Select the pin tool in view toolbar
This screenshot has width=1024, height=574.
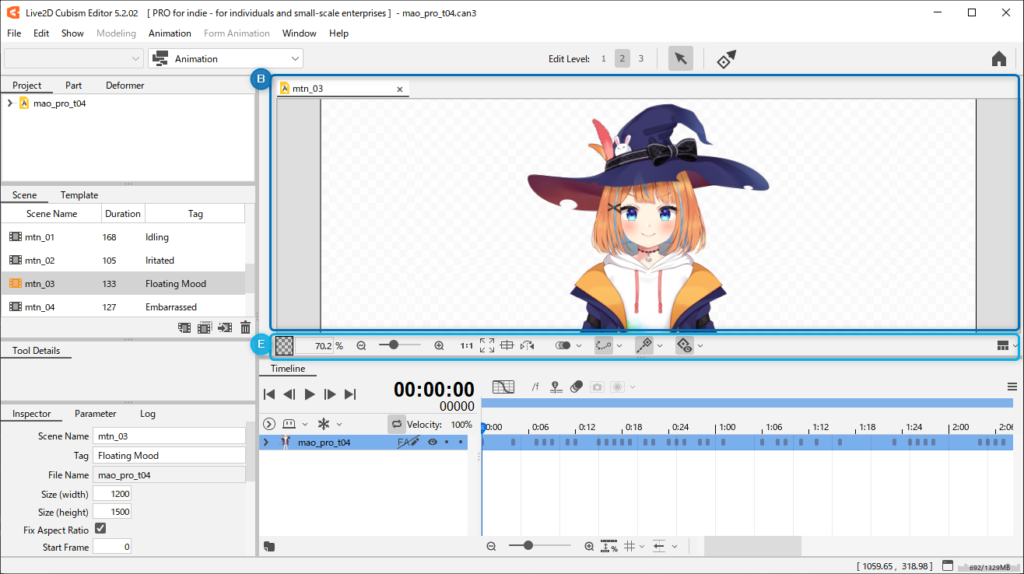point(644,345)
